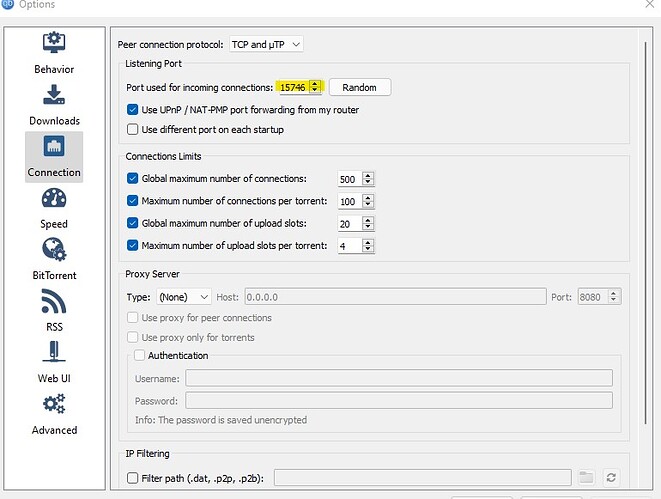The width and height of the screenshot is (661, 499).
Task: Adjust the global upload slots spinner
Action: coord(368,223)
